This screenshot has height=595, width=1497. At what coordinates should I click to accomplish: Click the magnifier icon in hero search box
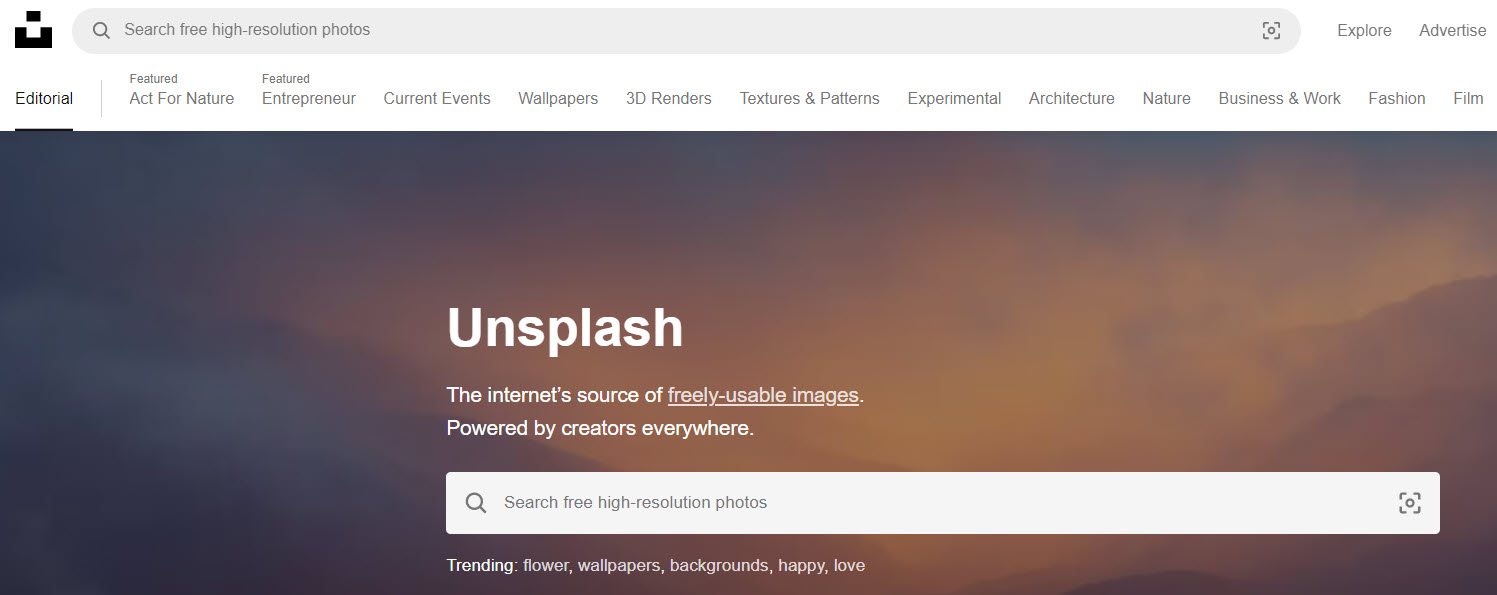point(476,503)
